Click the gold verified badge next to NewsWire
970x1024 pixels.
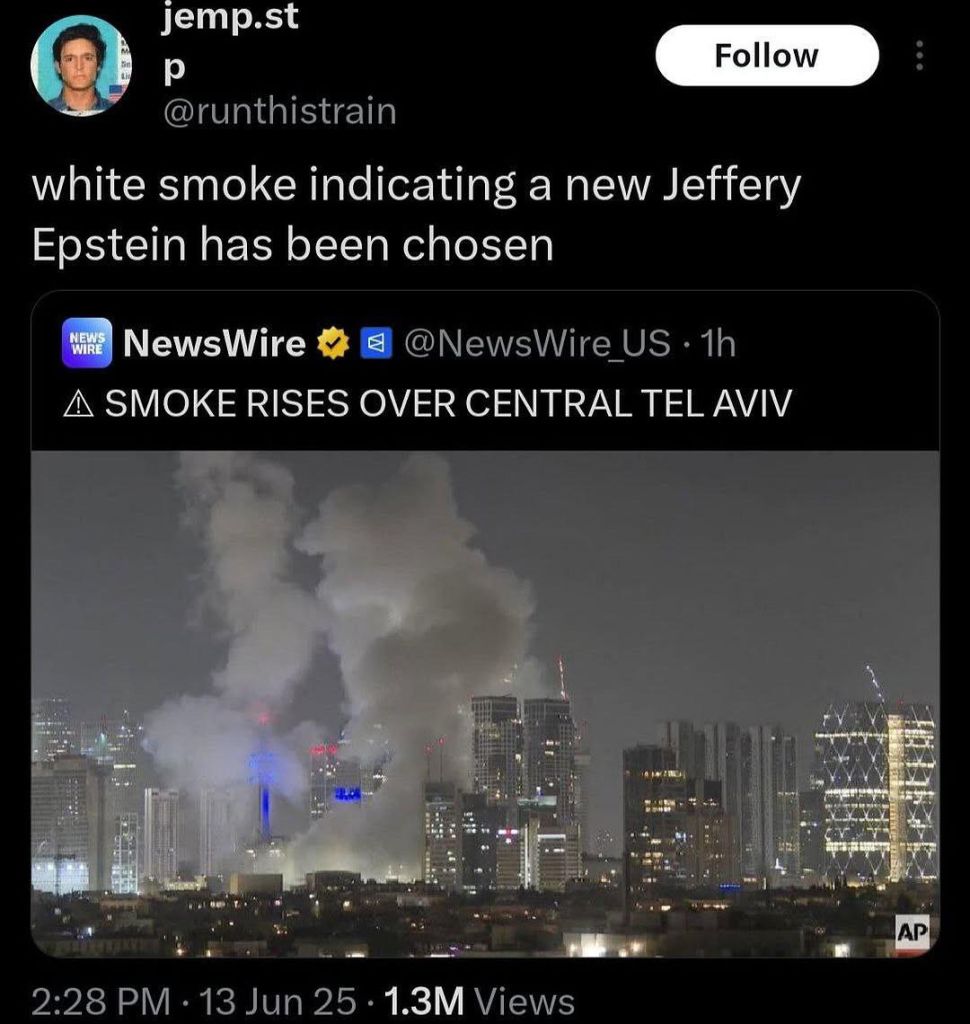pyautogui.click(x=334, y=344)
